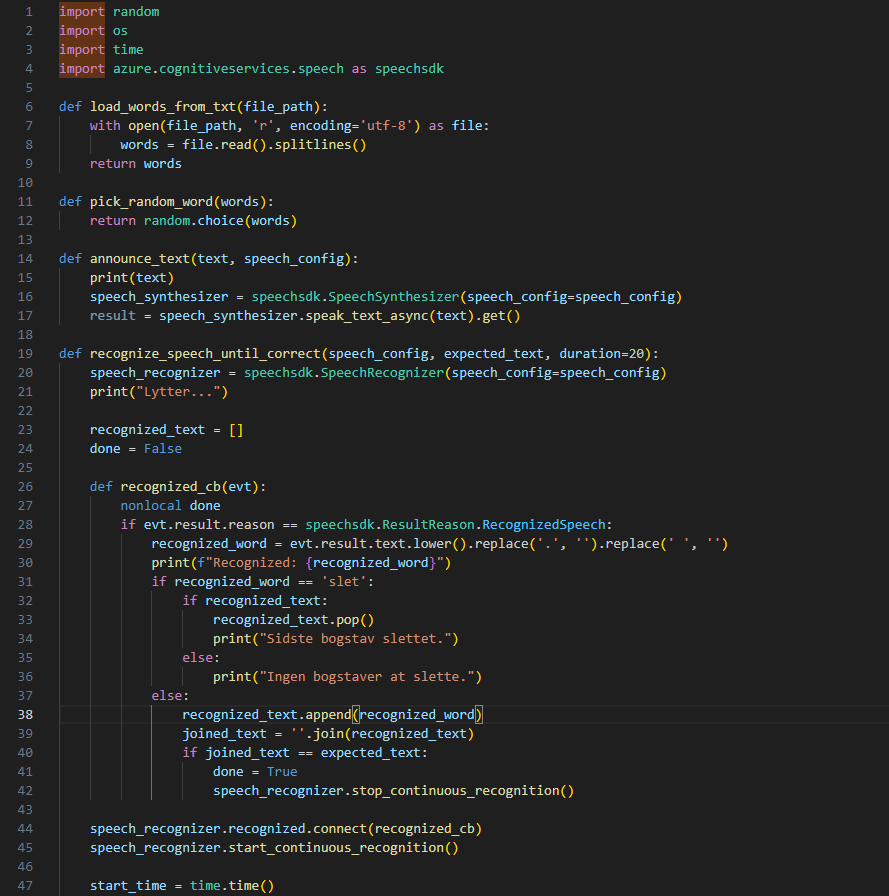
Task: Click line number 47 in the gutter
Action: [25, 885]
